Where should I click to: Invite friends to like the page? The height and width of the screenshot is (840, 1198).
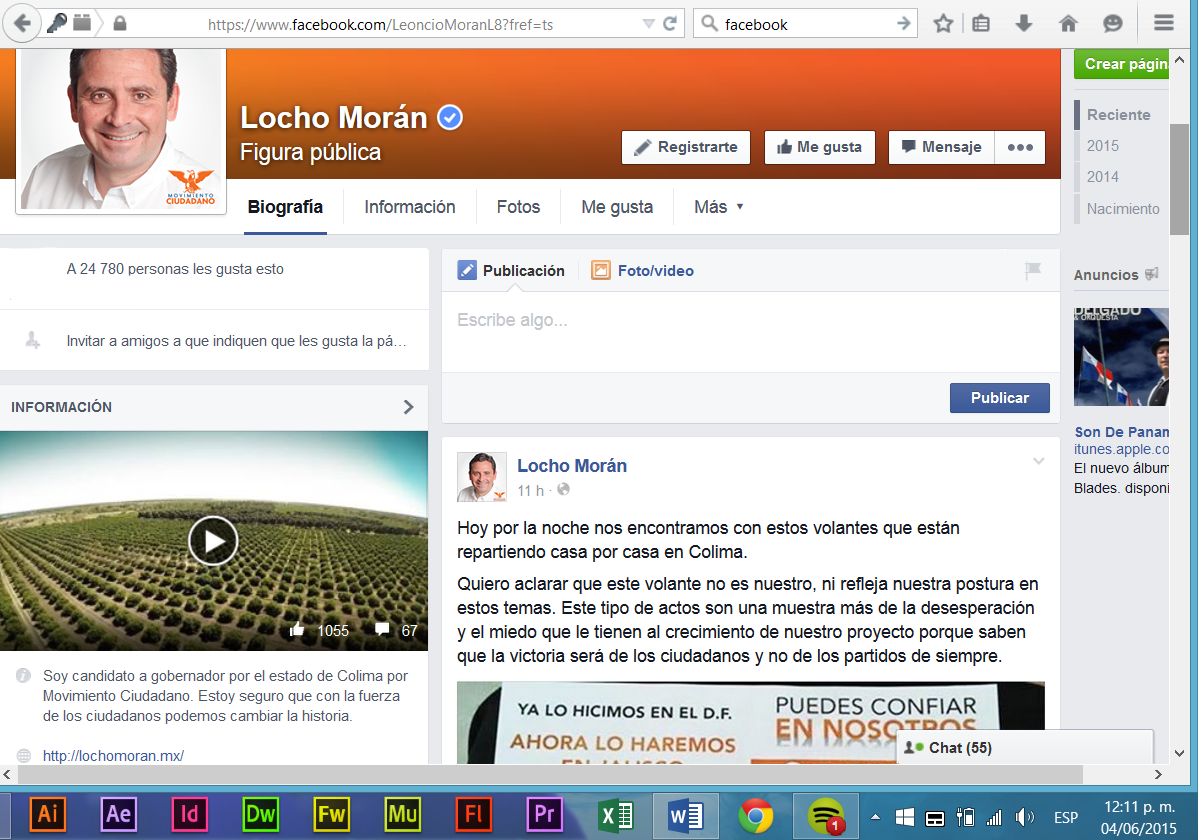click(236, 341)
